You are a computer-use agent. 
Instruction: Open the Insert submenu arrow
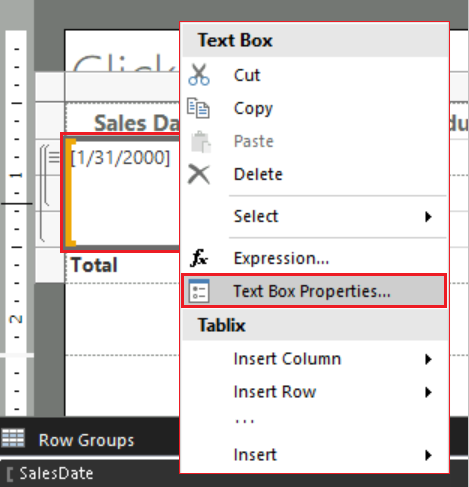429,455
